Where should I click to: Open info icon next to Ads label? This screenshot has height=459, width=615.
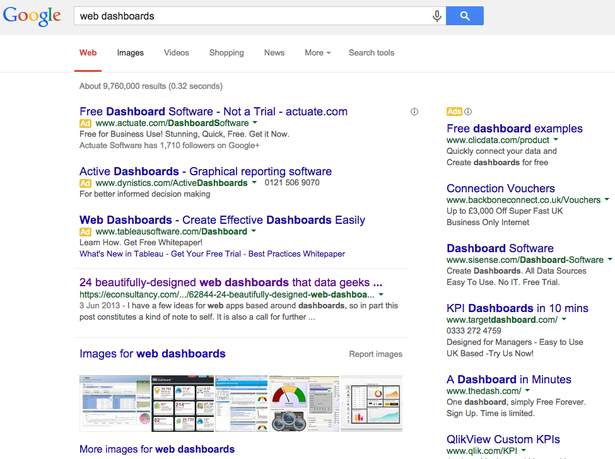pyautogui.click(x=468, y=111)
